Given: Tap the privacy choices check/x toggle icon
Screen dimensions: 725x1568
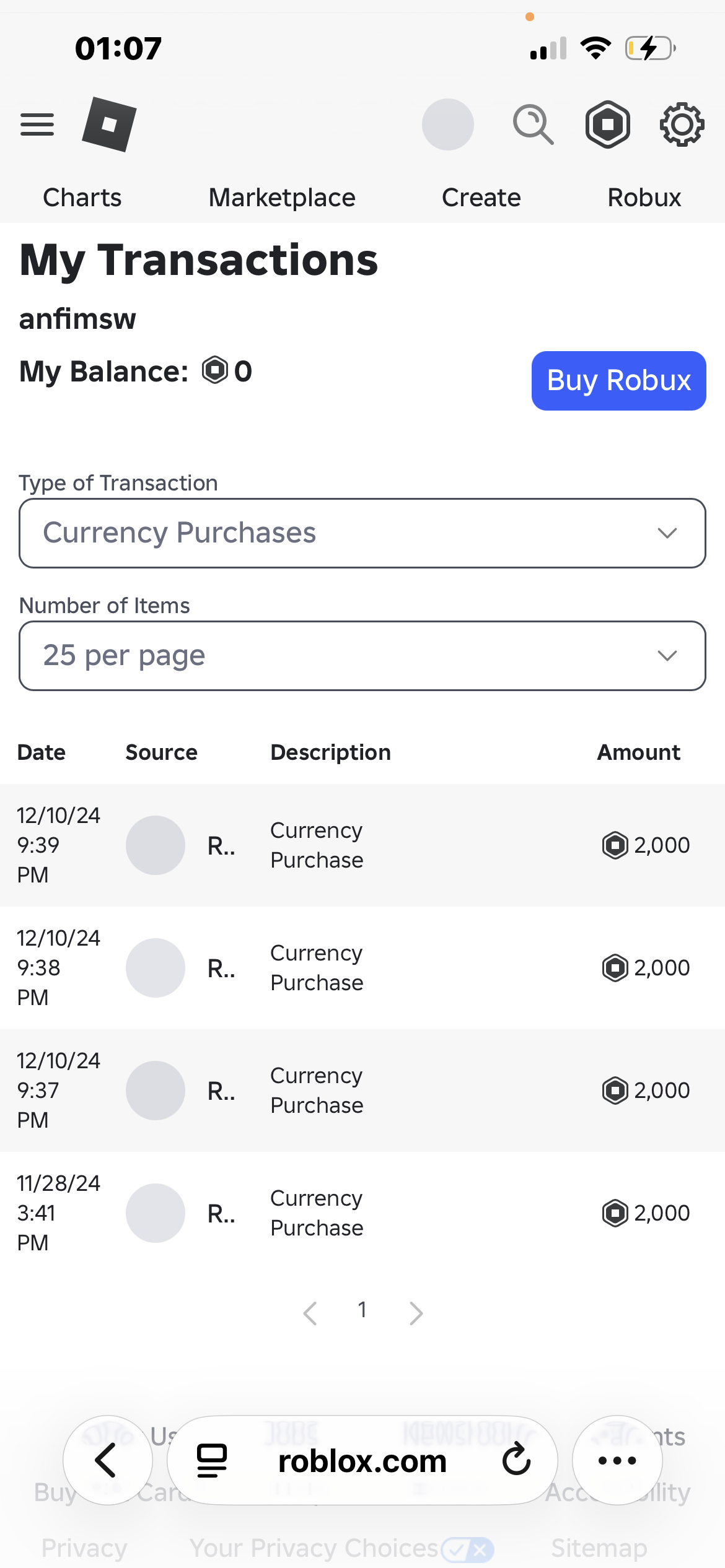Looking at the screenshot, I should pos(468,1549).
